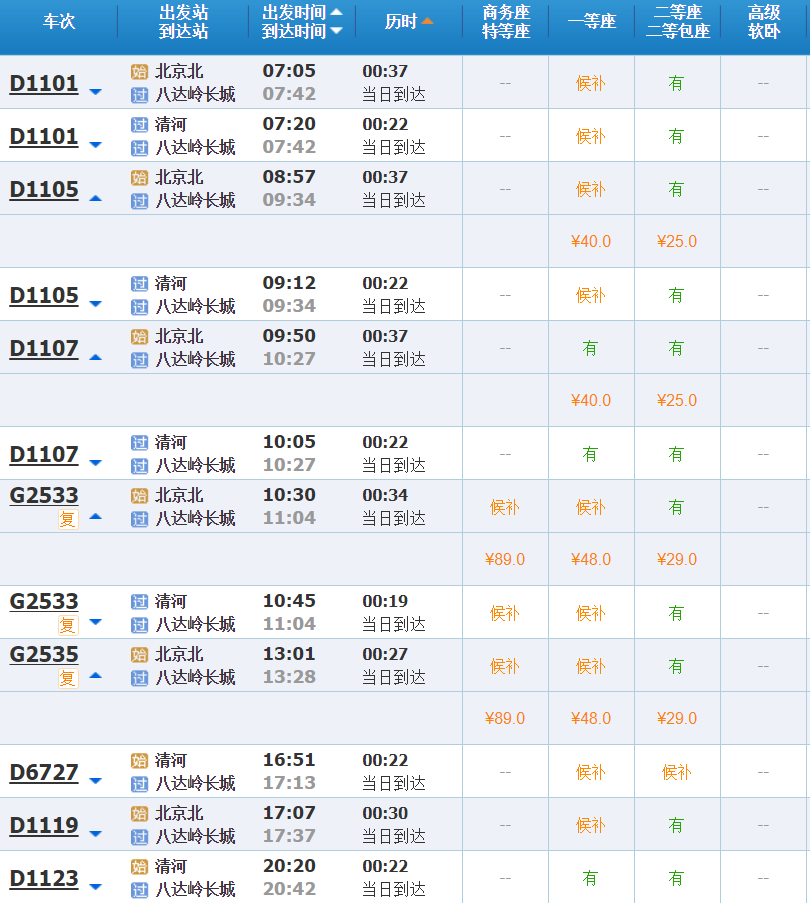Click the 复 icon under G2533 departing 10:45
Viewport: 810px width, 904px height.
click(x=67, y=625)
